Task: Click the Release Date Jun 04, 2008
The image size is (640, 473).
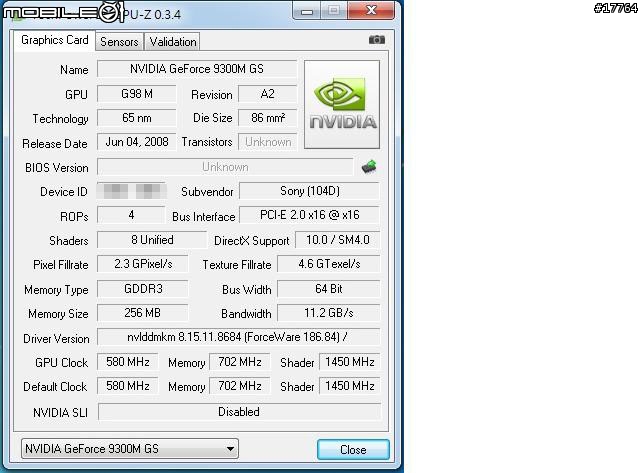Action: [137, 142]
